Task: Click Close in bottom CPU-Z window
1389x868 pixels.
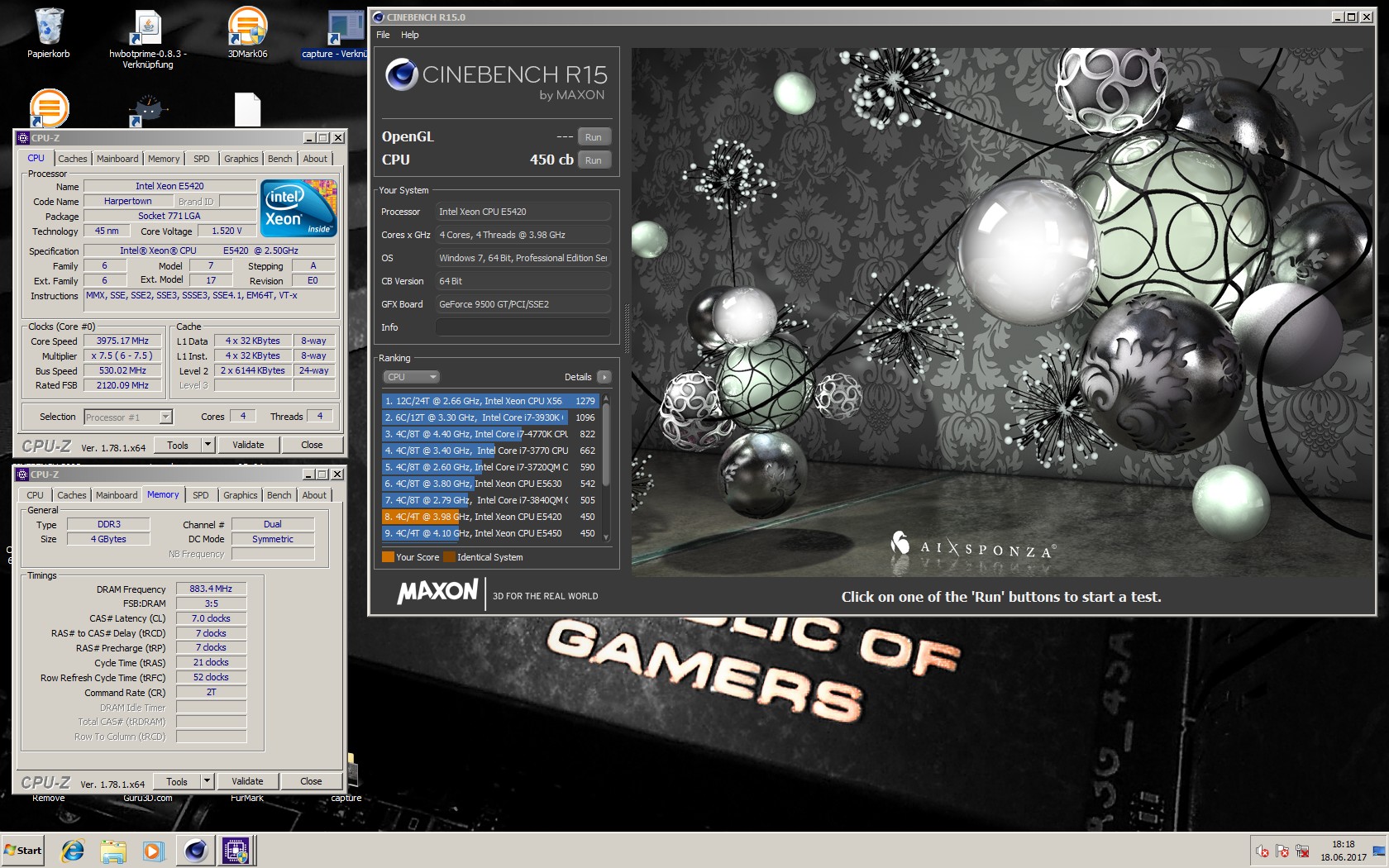Action: click(x=311, y=781)
